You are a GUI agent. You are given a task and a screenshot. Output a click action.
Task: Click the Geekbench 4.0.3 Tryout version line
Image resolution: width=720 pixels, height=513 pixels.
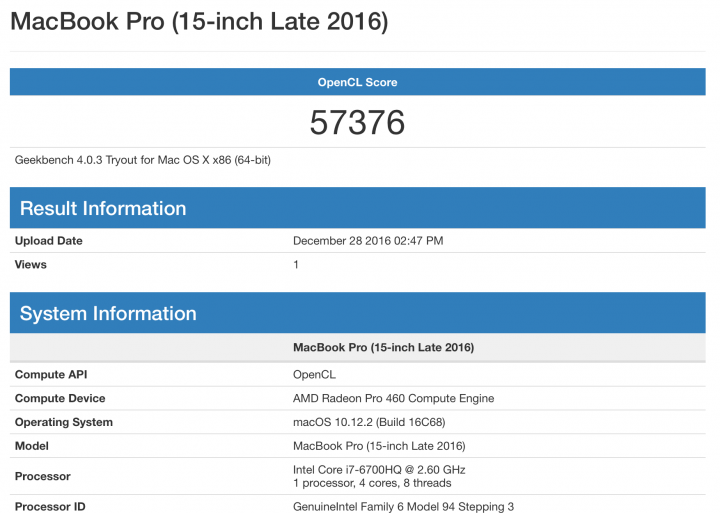(143, 160)
